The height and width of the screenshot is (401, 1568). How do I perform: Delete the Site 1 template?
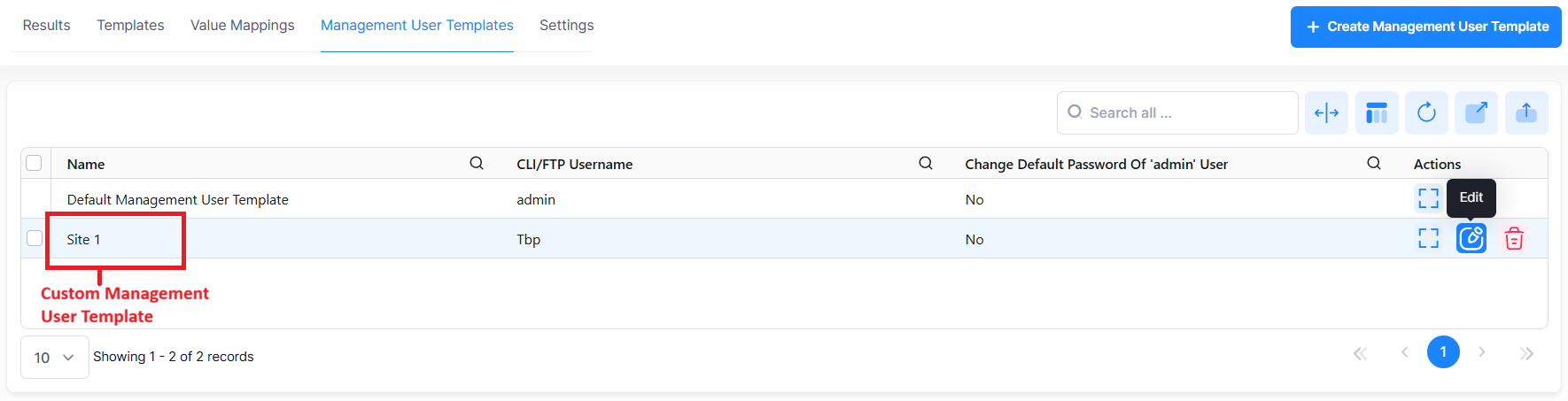pyautogui.click(x=1514, y=238)
